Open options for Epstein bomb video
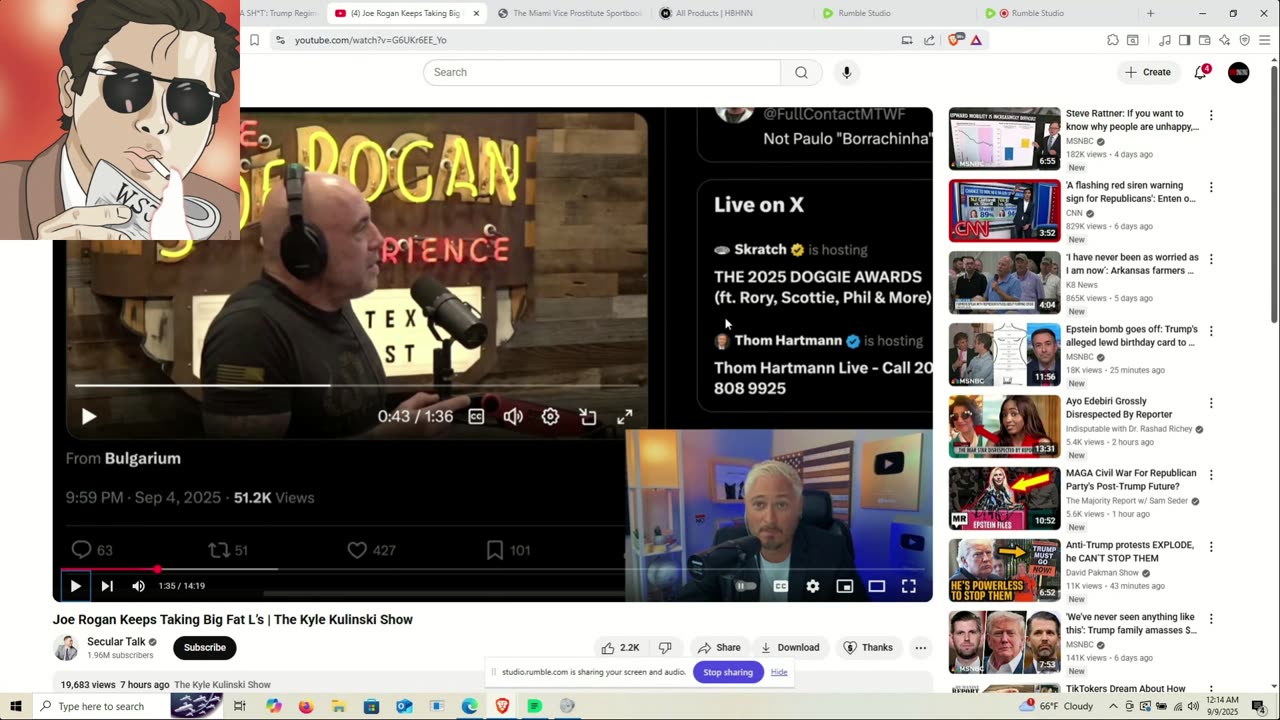The image size is (1280, 720). tap(1211, 332)
